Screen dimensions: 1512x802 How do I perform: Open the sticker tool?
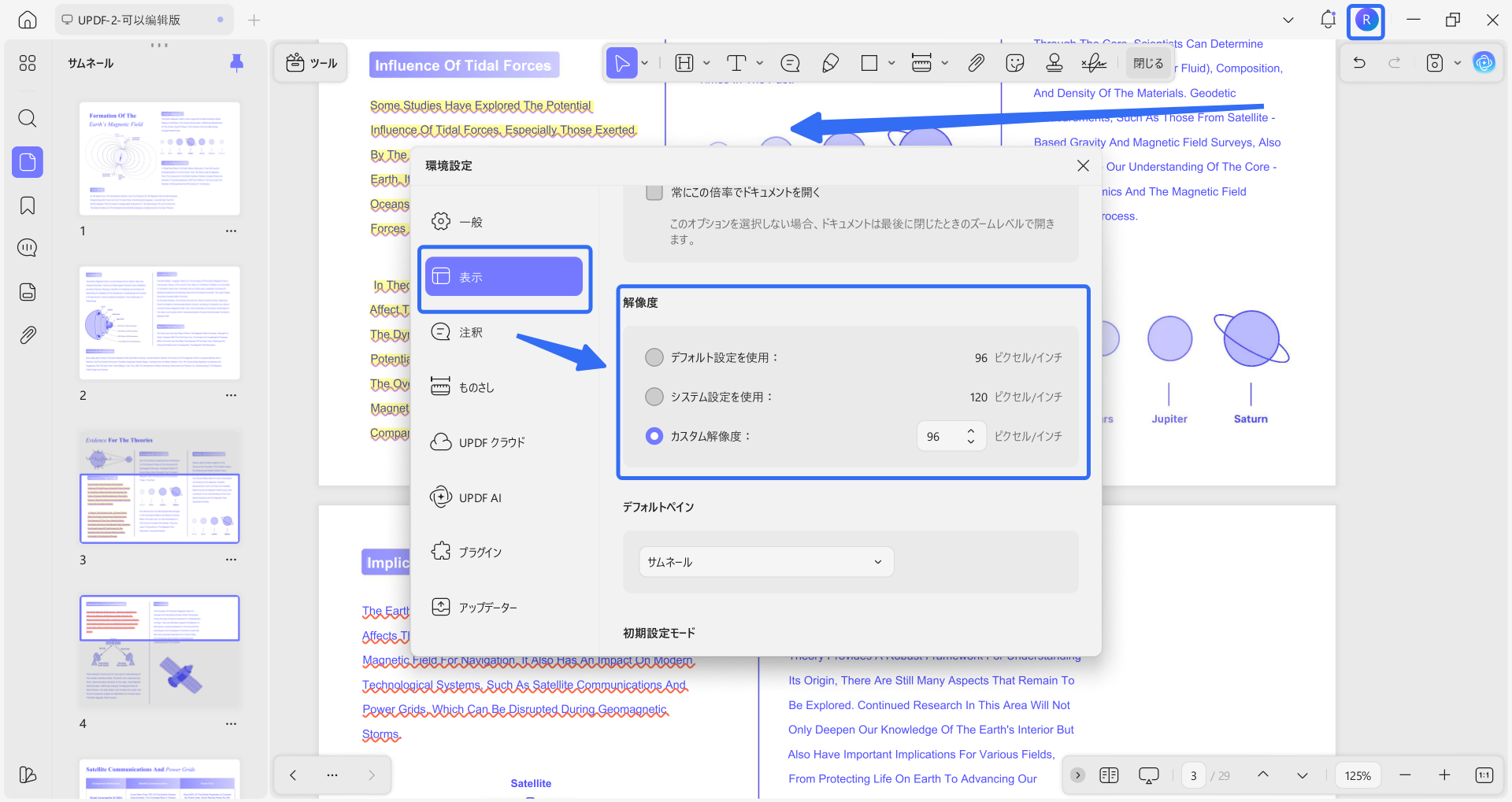(x=1015, y=62)
